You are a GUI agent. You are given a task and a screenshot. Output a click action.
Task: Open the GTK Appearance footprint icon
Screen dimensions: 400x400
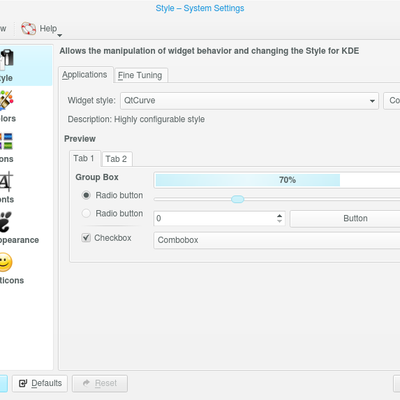(6, 222)
